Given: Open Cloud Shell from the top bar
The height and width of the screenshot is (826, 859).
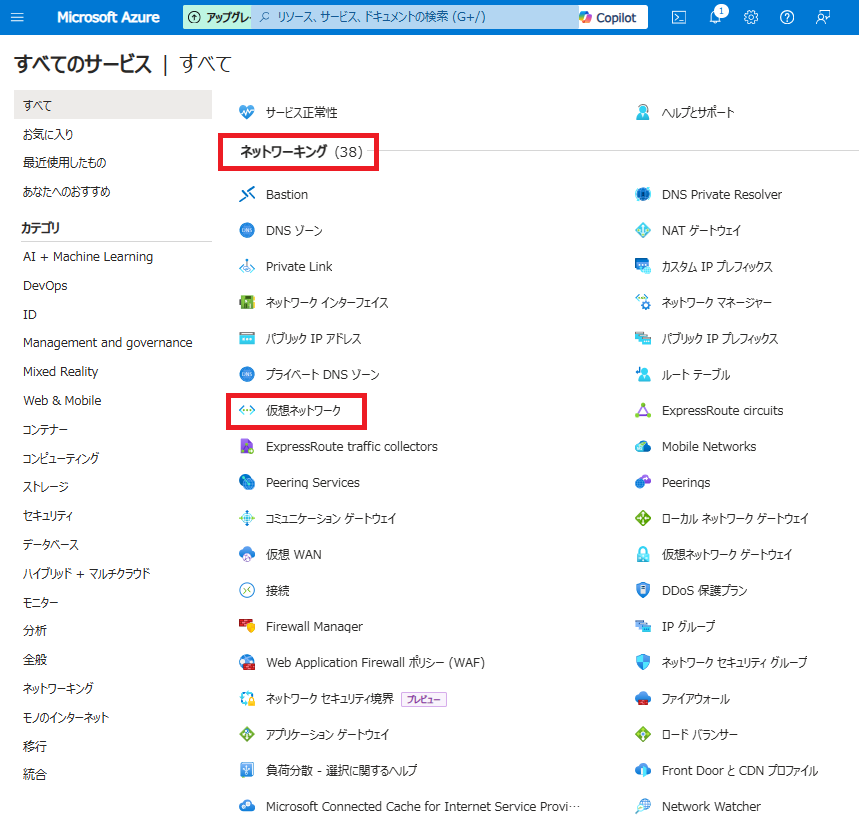Looking at the screenshot, I should coord(679,18).
